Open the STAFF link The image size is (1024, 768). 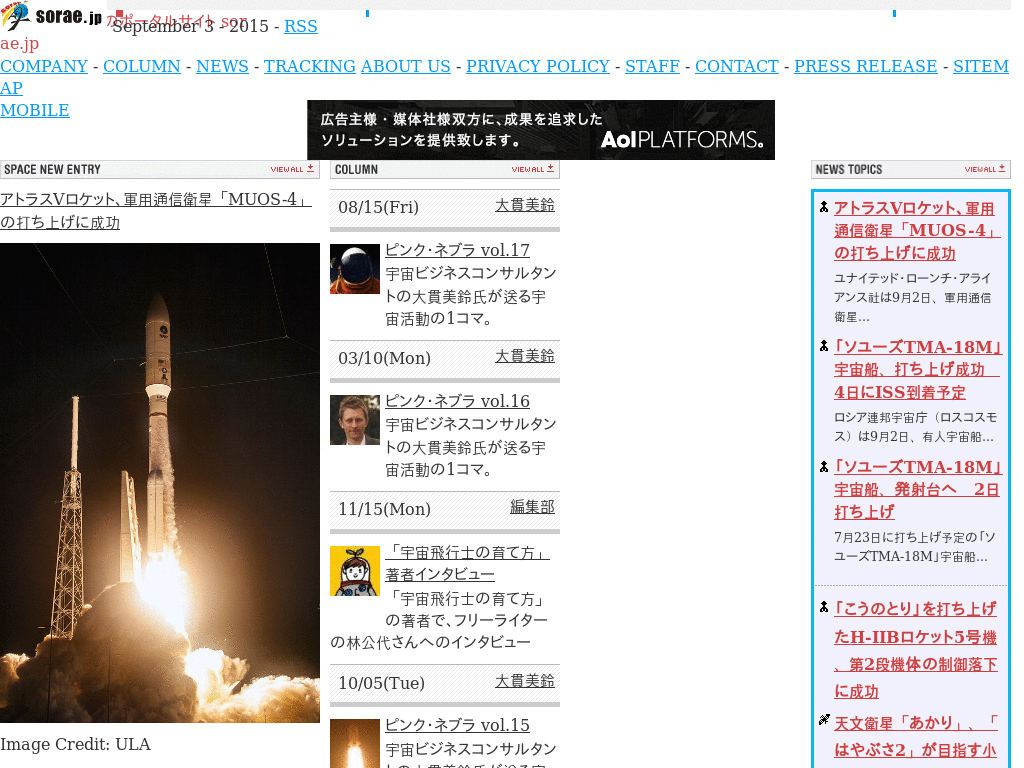pos(652,66)
